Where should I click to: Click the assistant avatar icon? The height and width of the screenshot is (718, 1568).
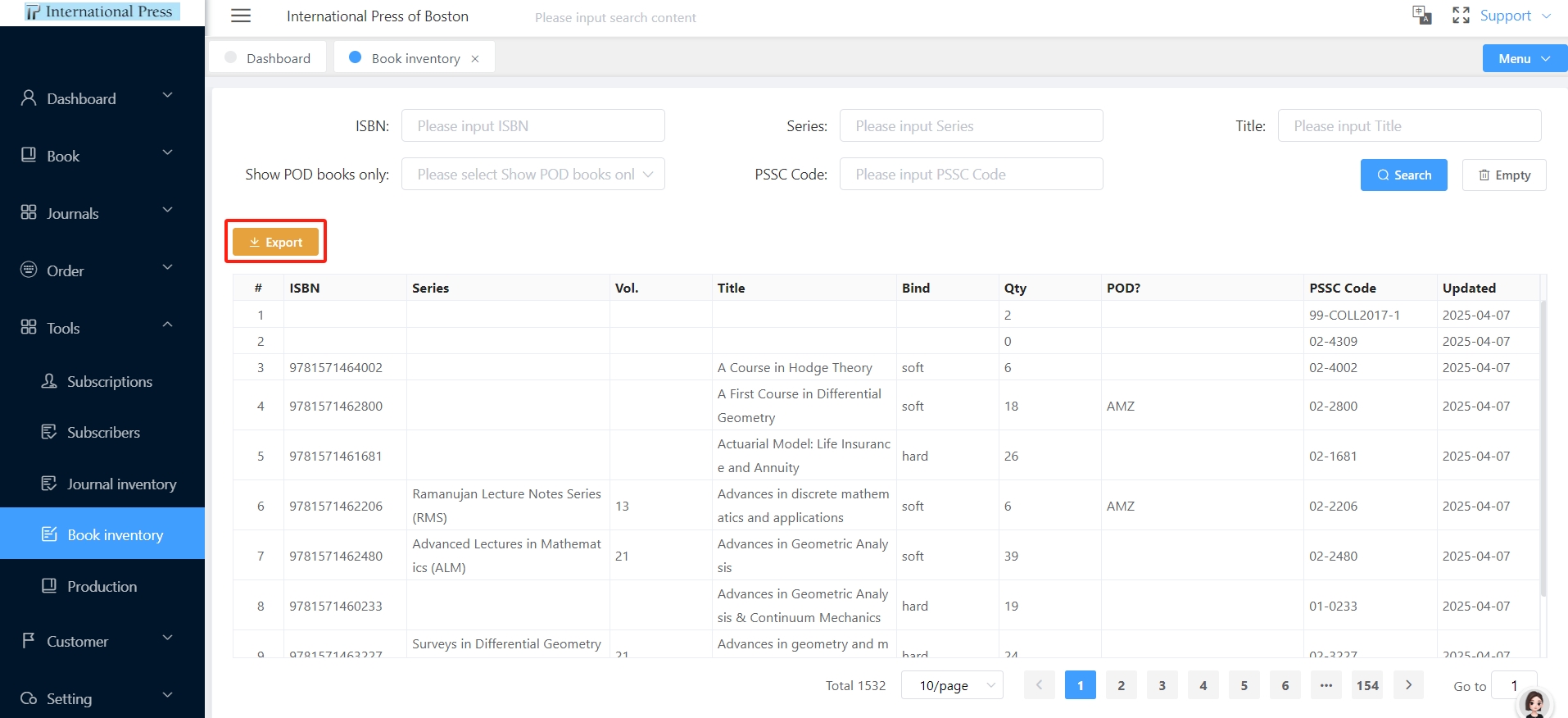point(1534,703)
